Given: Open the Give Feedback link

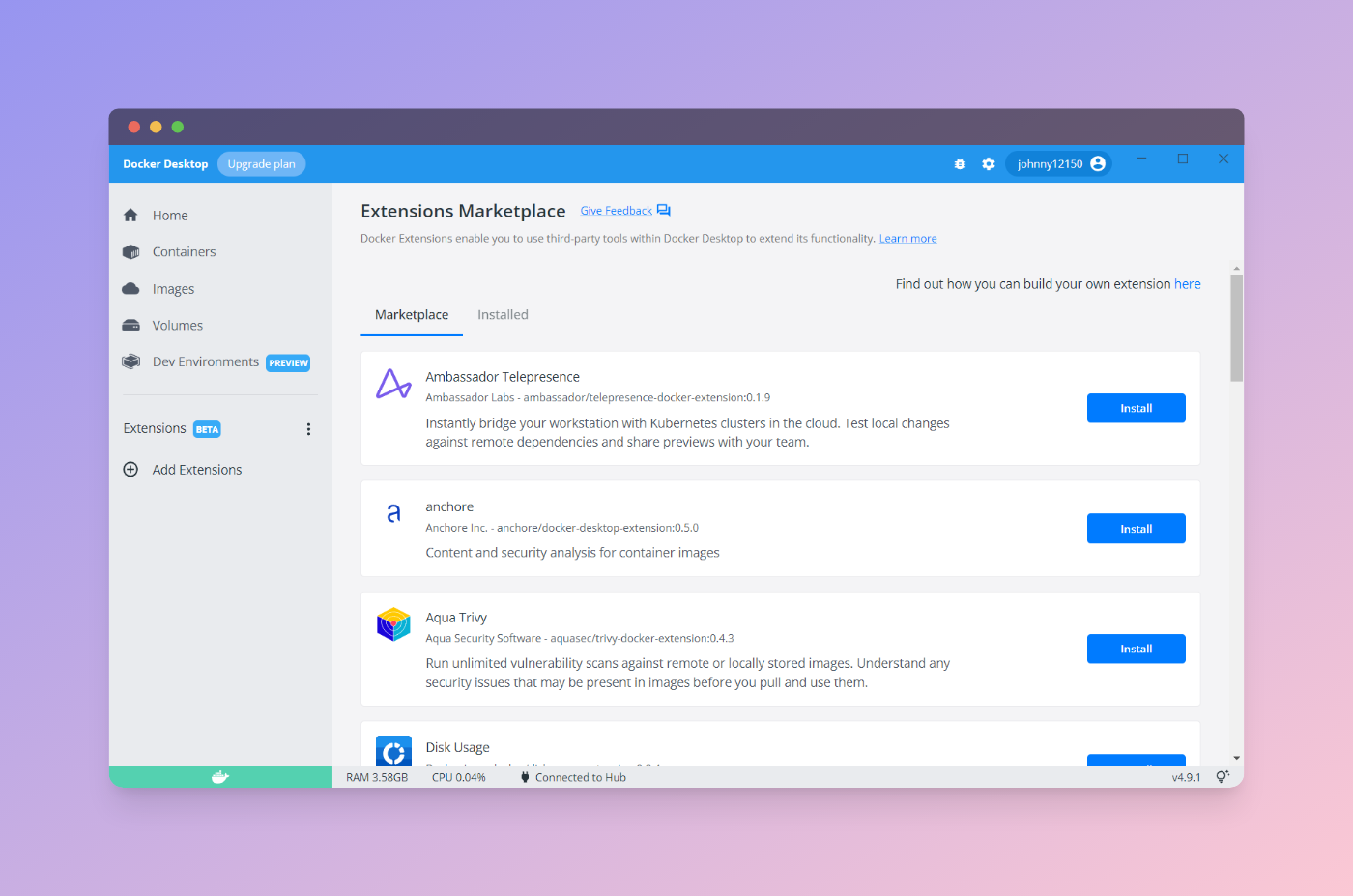Looking at the screenshot, I should pos(616,210).
